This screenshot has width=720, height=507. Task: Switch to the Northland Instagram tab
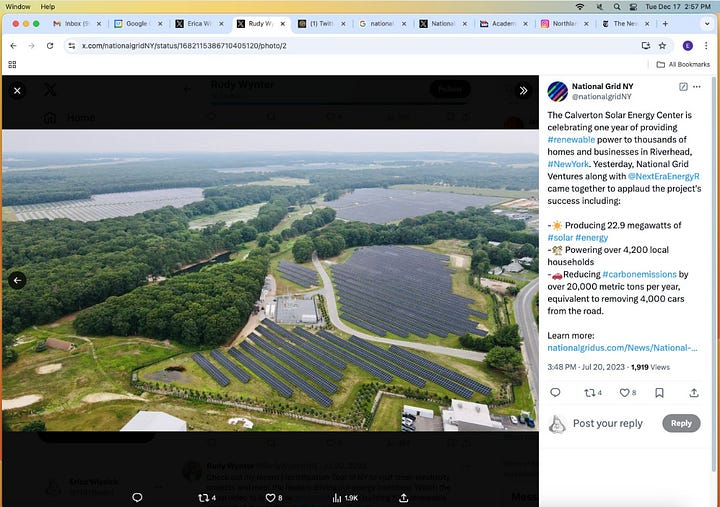click(564, 23)
